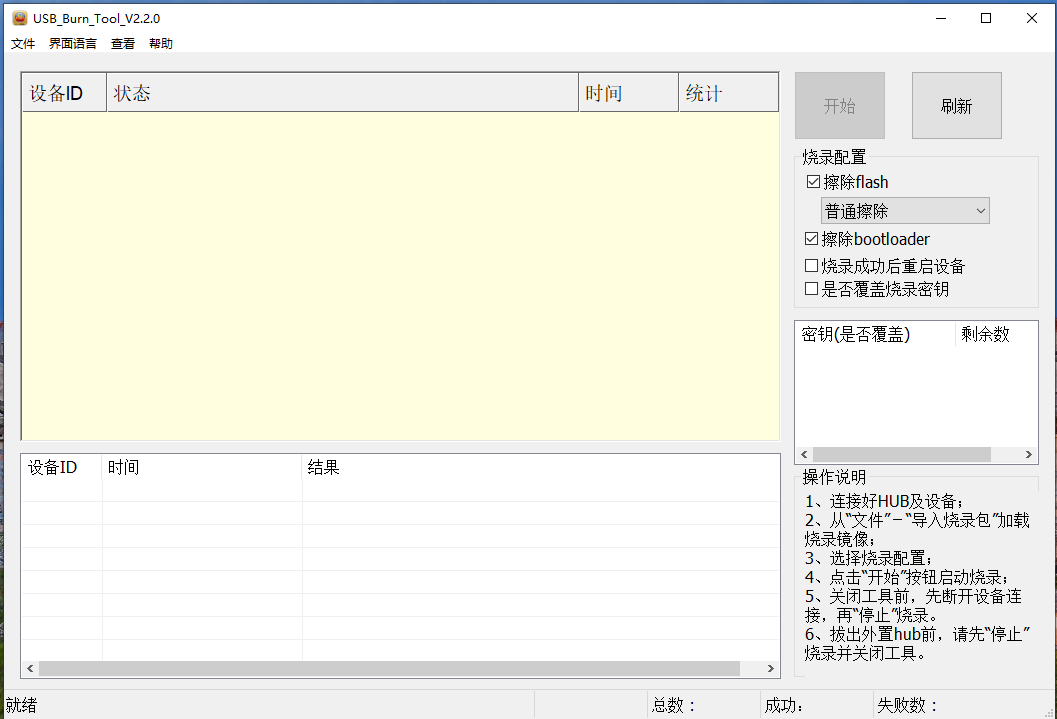Enable 烧录成功后重启设备 option

812,265
